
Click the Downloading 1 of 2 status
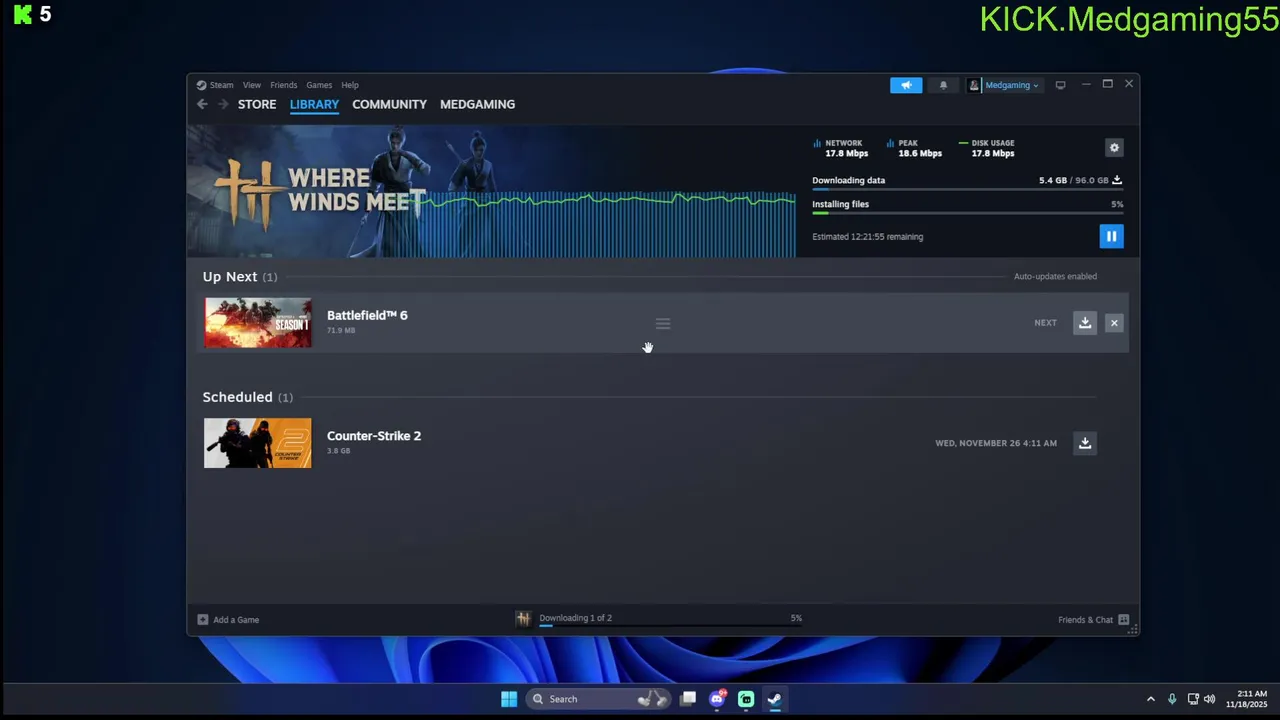(x=576, y=618)
